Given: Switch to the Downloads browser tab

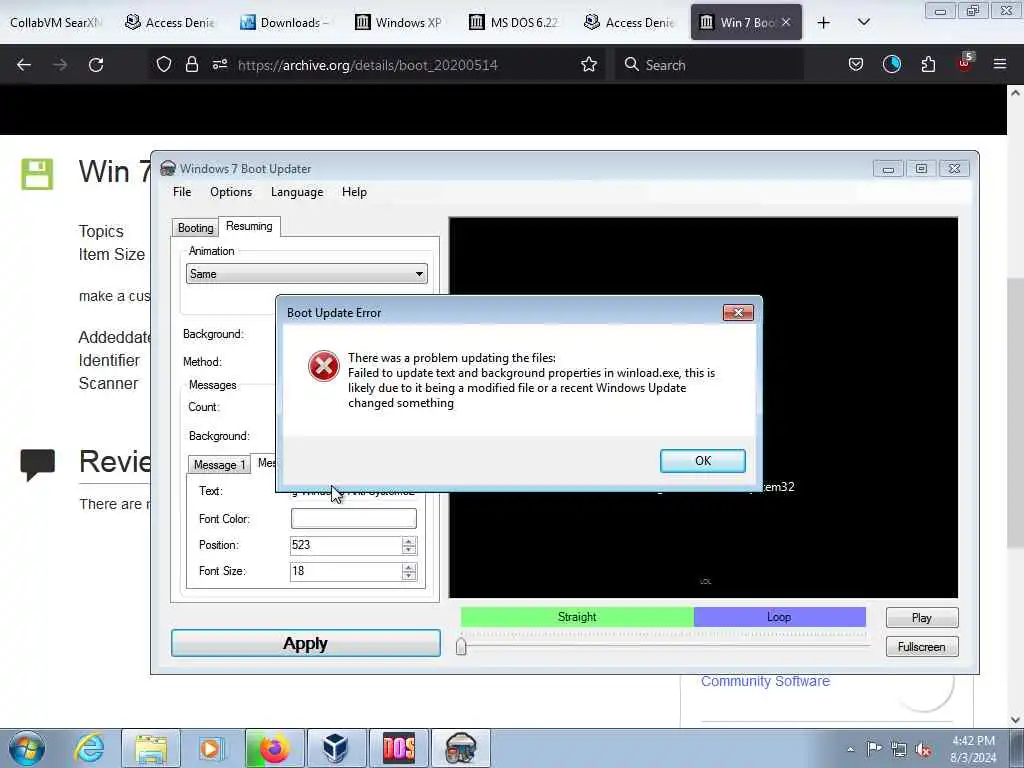Looking at the screenshot, I should tap(283, 22).
